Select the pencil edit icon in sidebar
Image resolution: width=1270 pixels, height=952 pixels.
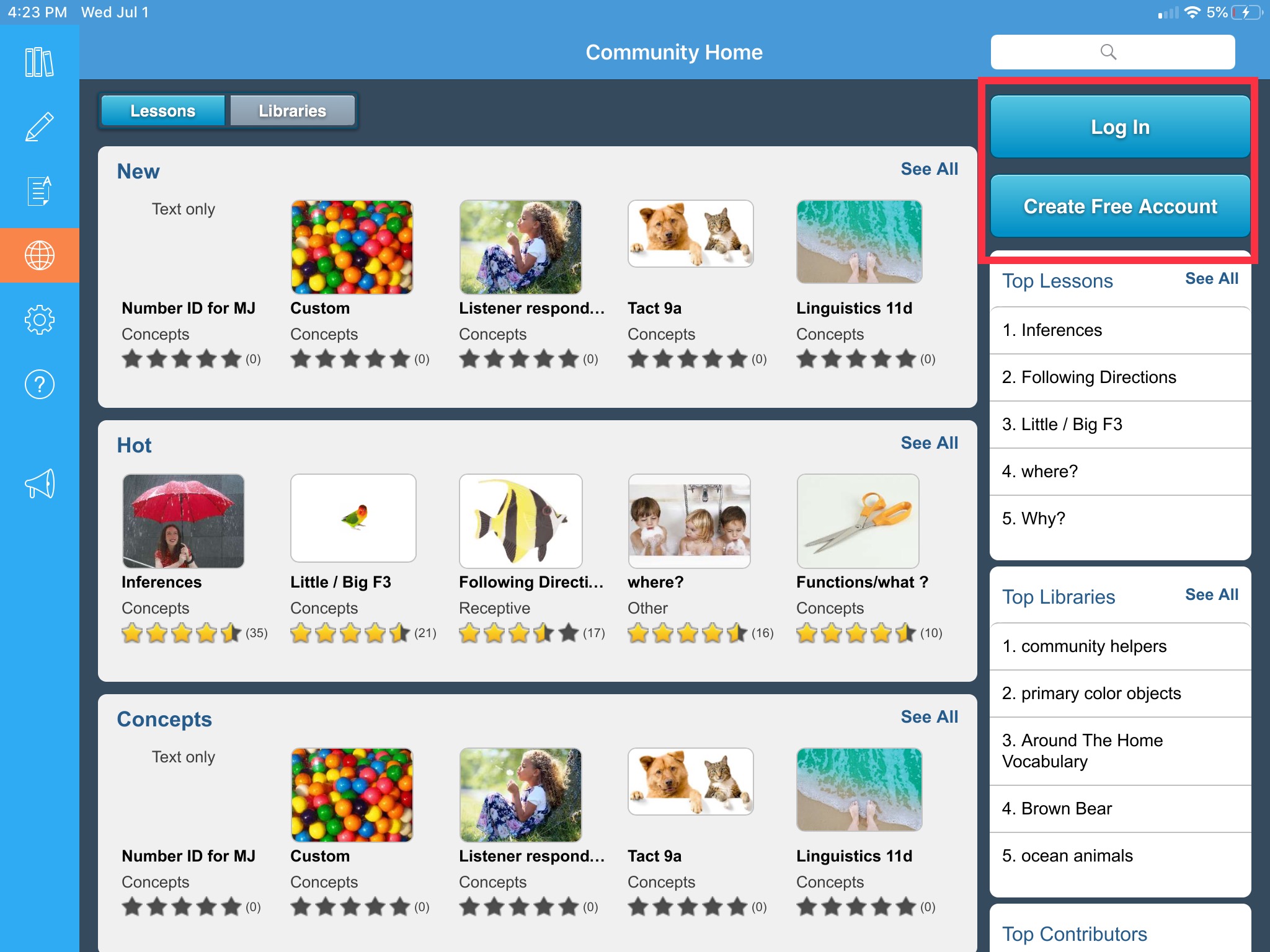[x=39, y=126]
